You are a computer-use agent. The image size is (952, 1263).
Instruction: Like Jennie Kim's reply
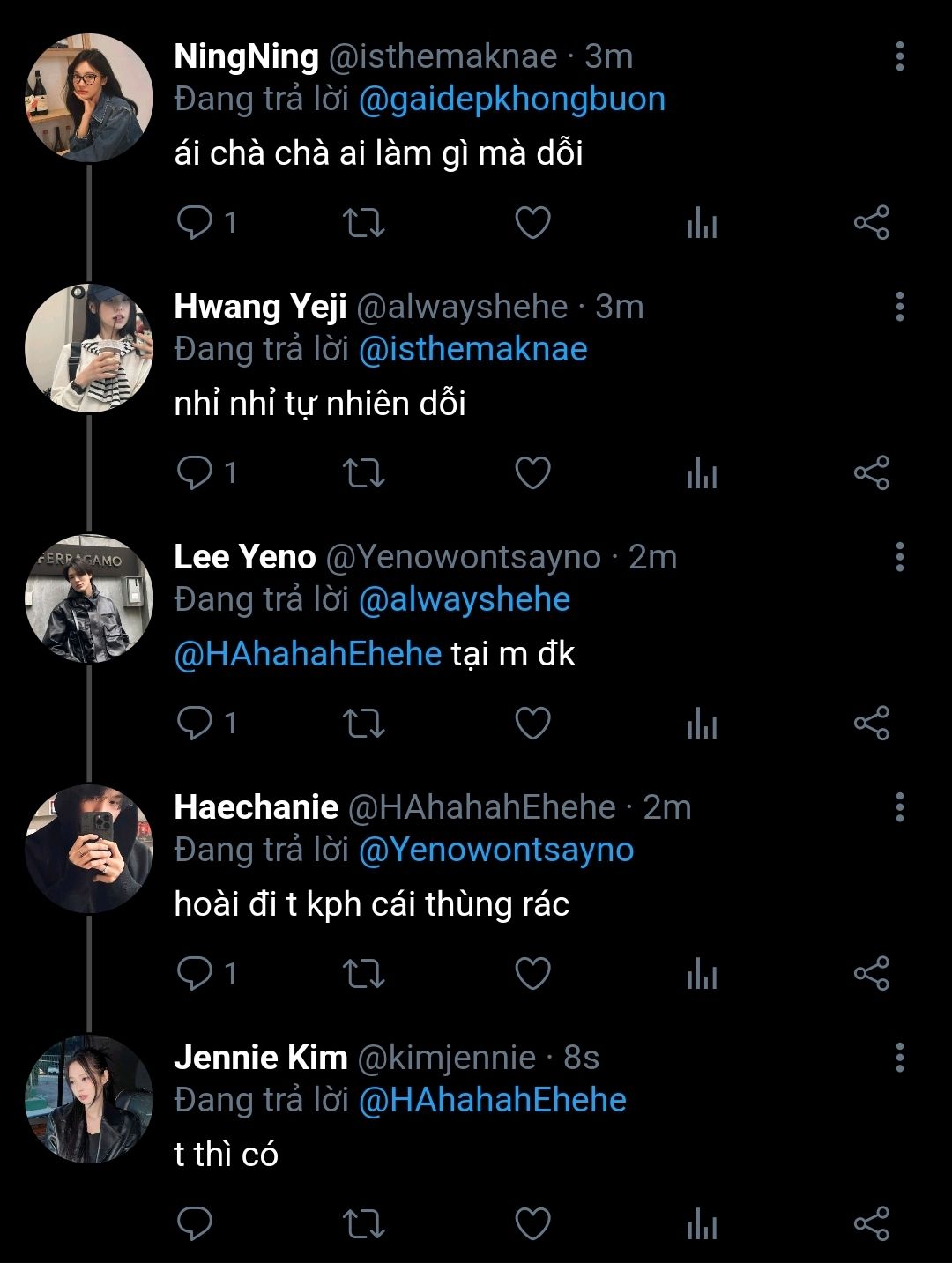pos(532,1224)
